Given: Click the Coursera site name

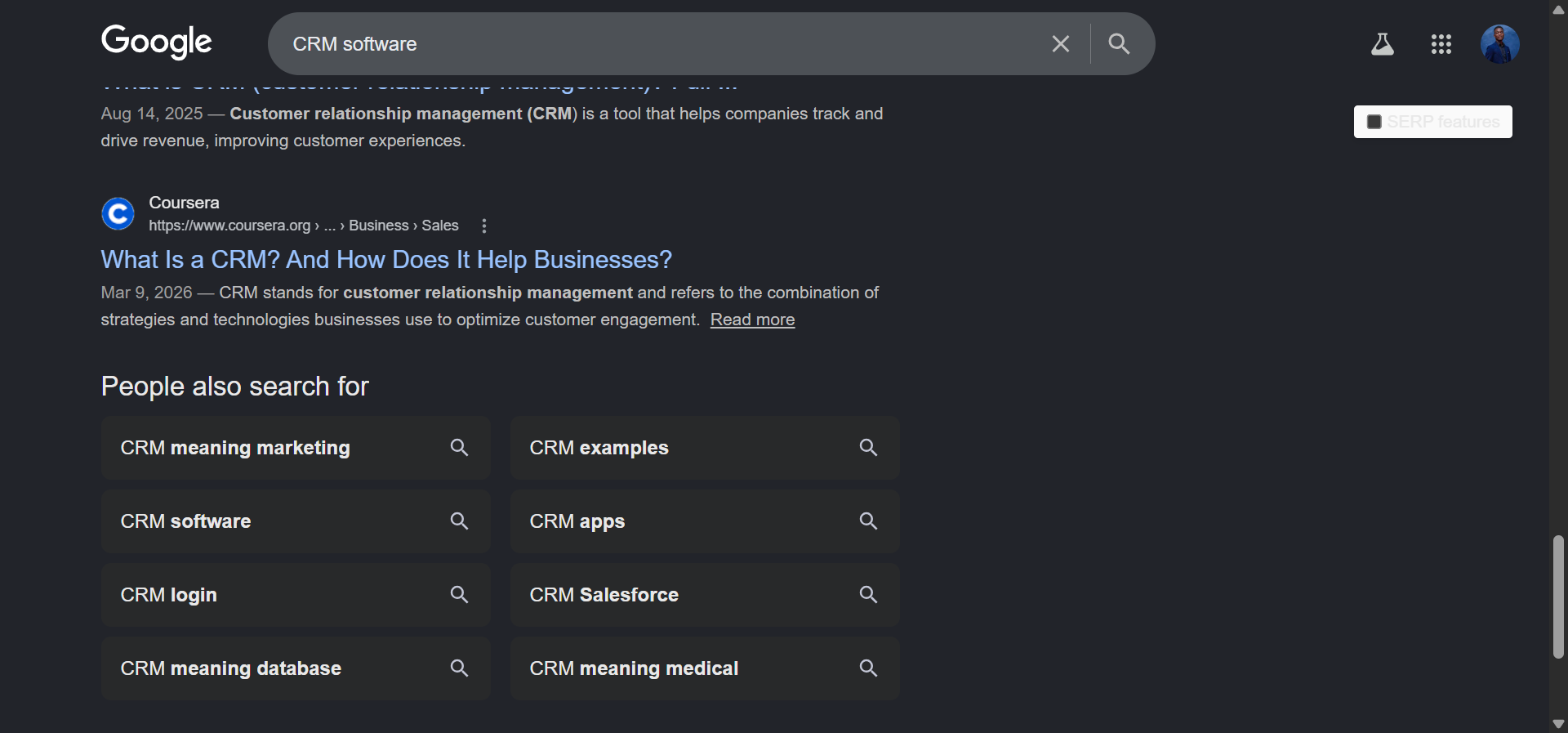Looking at the screenshot, I should 184,203.
